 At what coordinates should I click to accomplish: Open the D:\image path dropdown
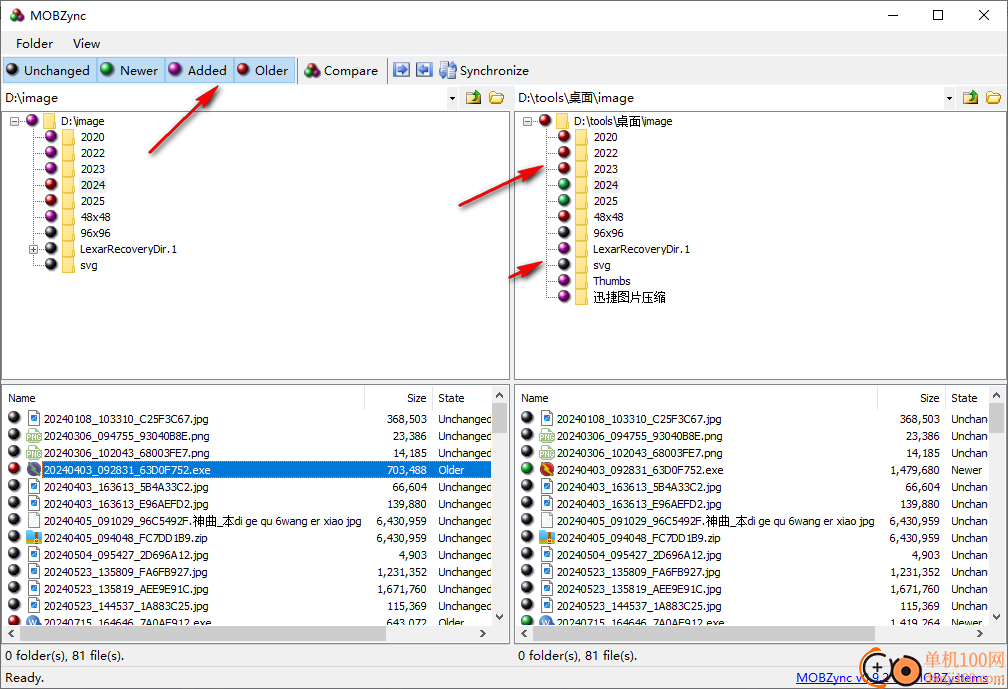(452, 98)
